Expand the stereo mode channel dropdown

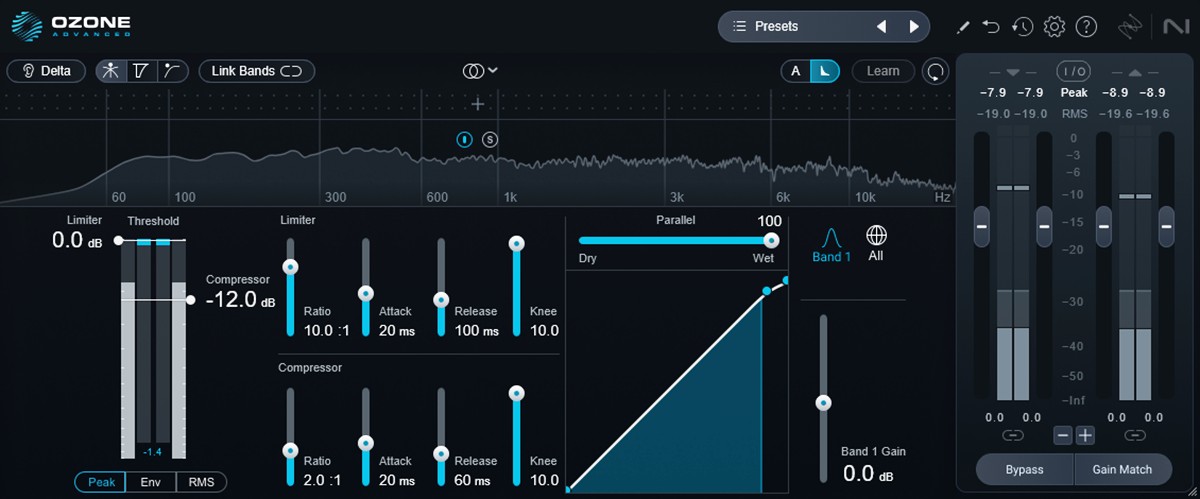coord(480,71)
